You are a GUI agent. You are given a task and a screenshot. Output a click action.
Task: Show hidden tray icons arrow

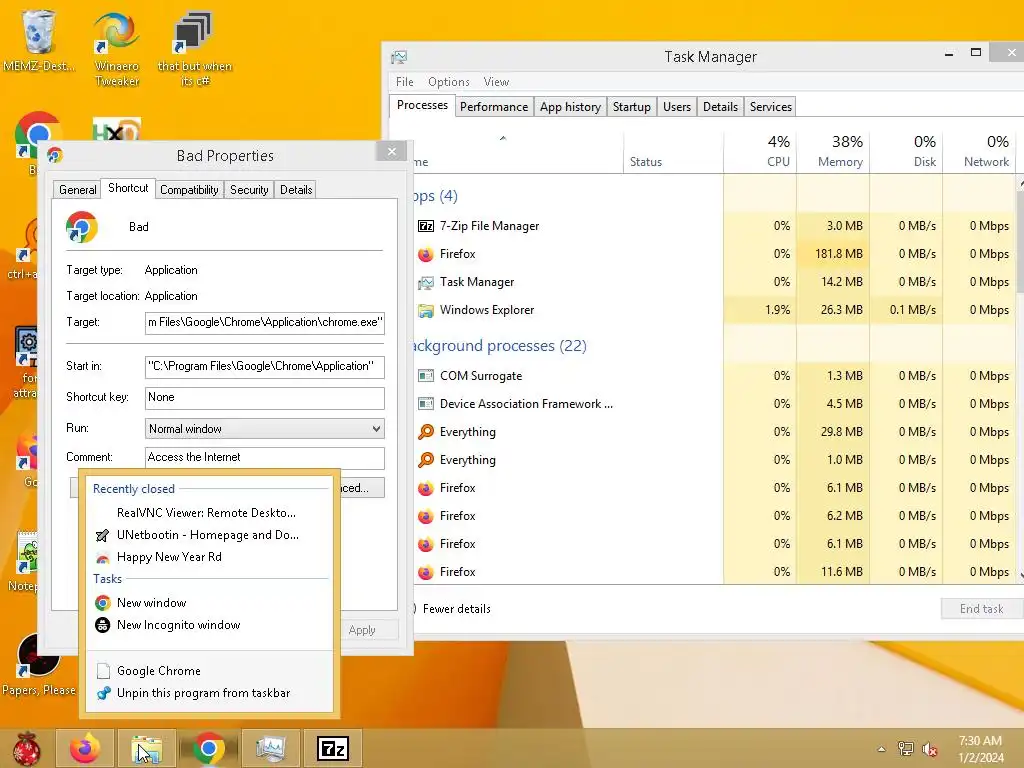coord(881,749)
